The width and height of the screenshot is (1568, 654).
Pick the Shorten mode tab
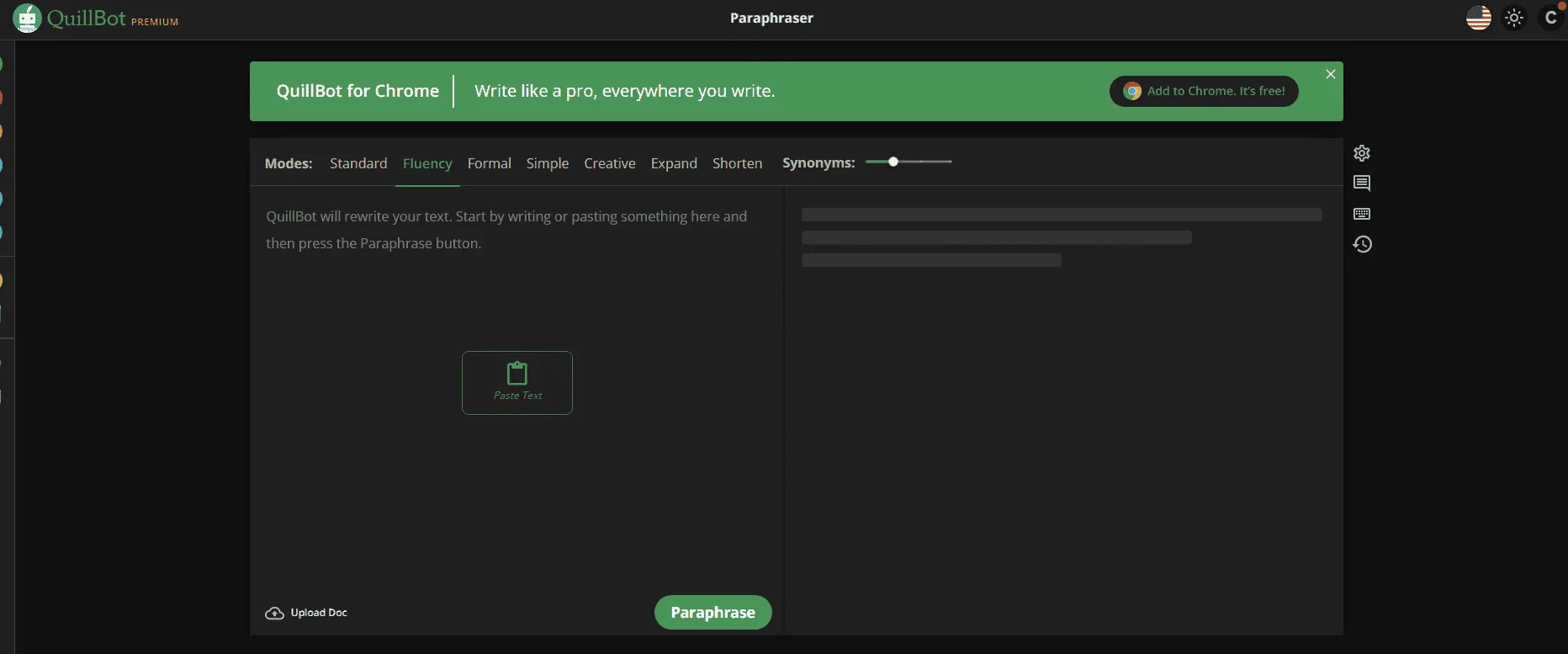(x=738, y=163)
